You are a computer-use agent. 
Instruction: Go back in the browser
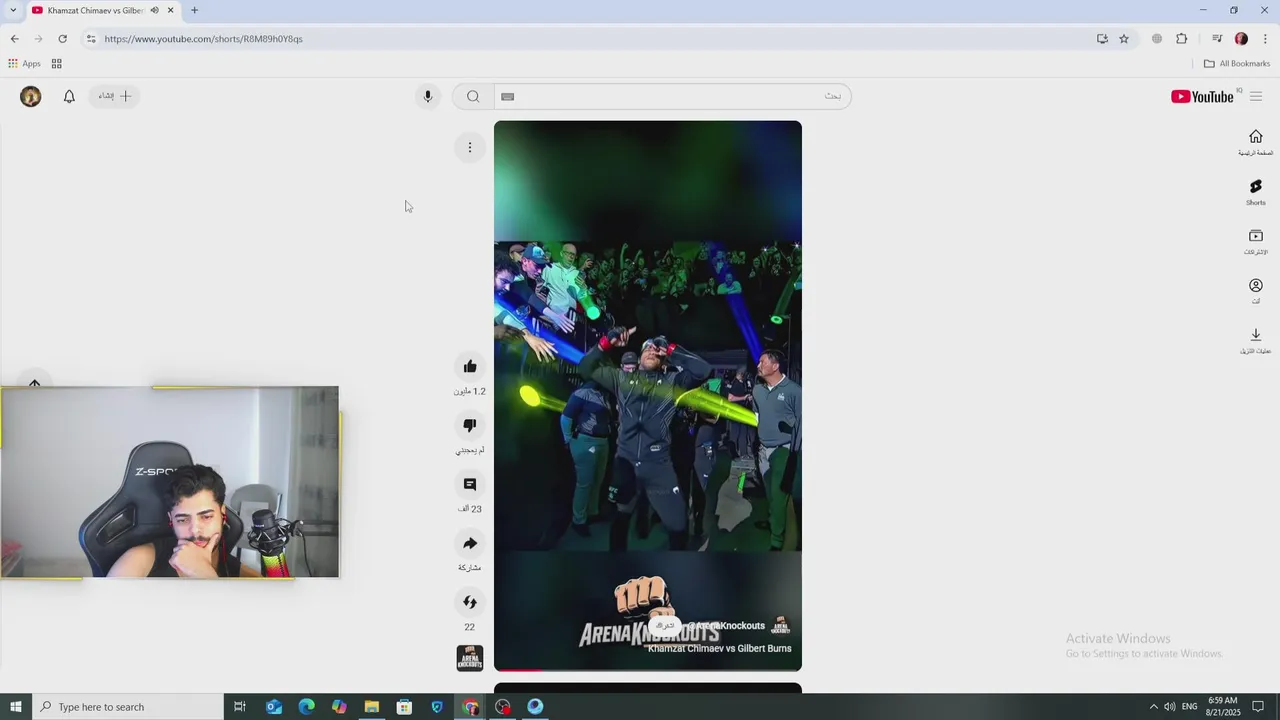pos(14,39)
